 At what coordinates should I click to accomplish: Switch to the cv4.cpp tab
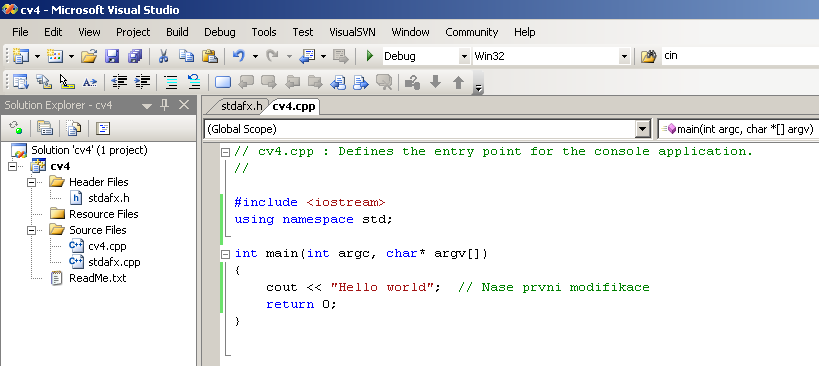(294, 106)
